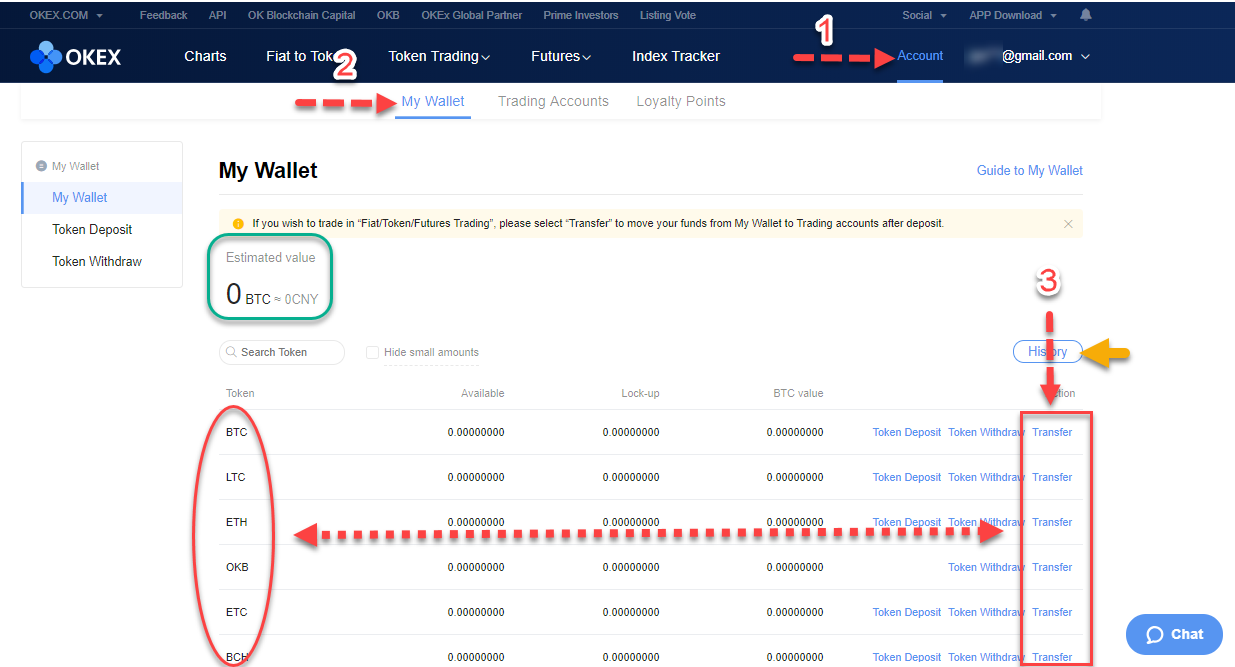Screen dimensions: 1235x667
Task: Click Token Deposit for the LTC row
Action: pos(907,477)
